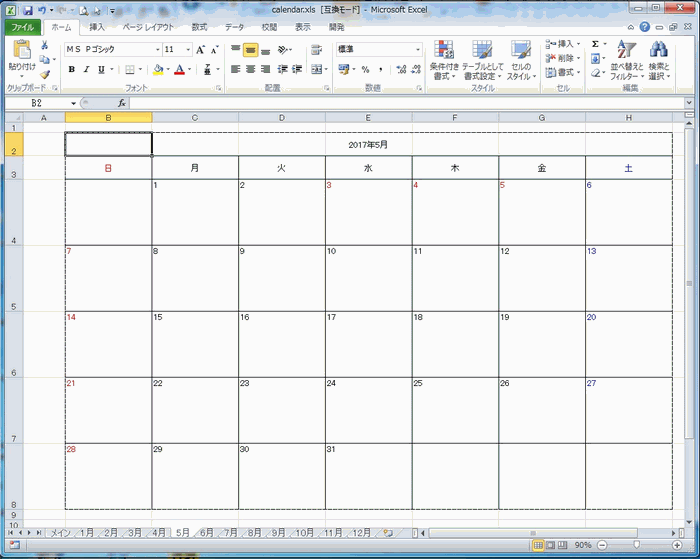Open the 6月 worksheet tab
700x559 pixels.
click(x=206, y=533)
